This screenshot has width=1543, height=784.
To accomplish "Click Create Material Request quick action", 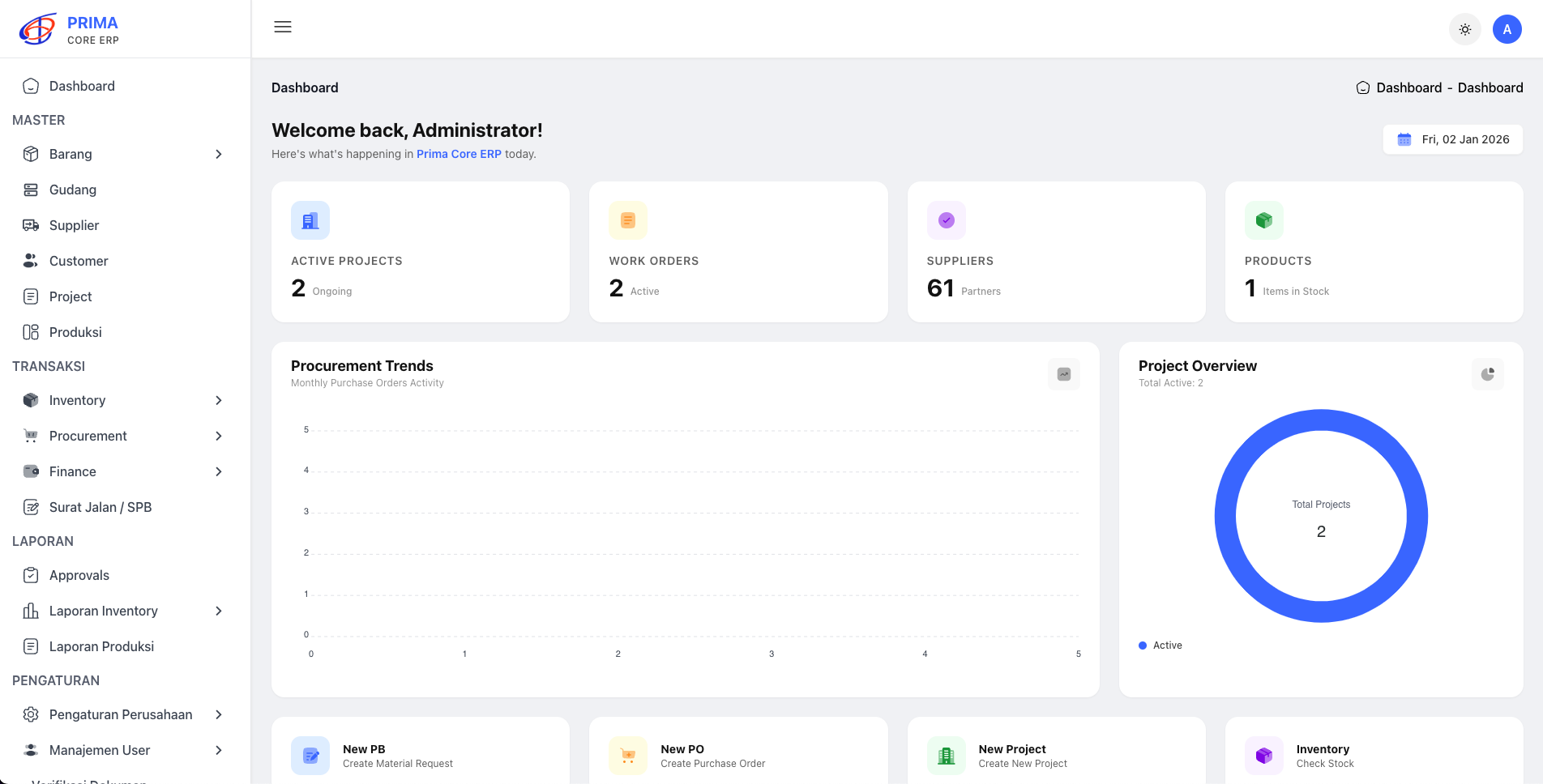I will (x=421, y=756).
